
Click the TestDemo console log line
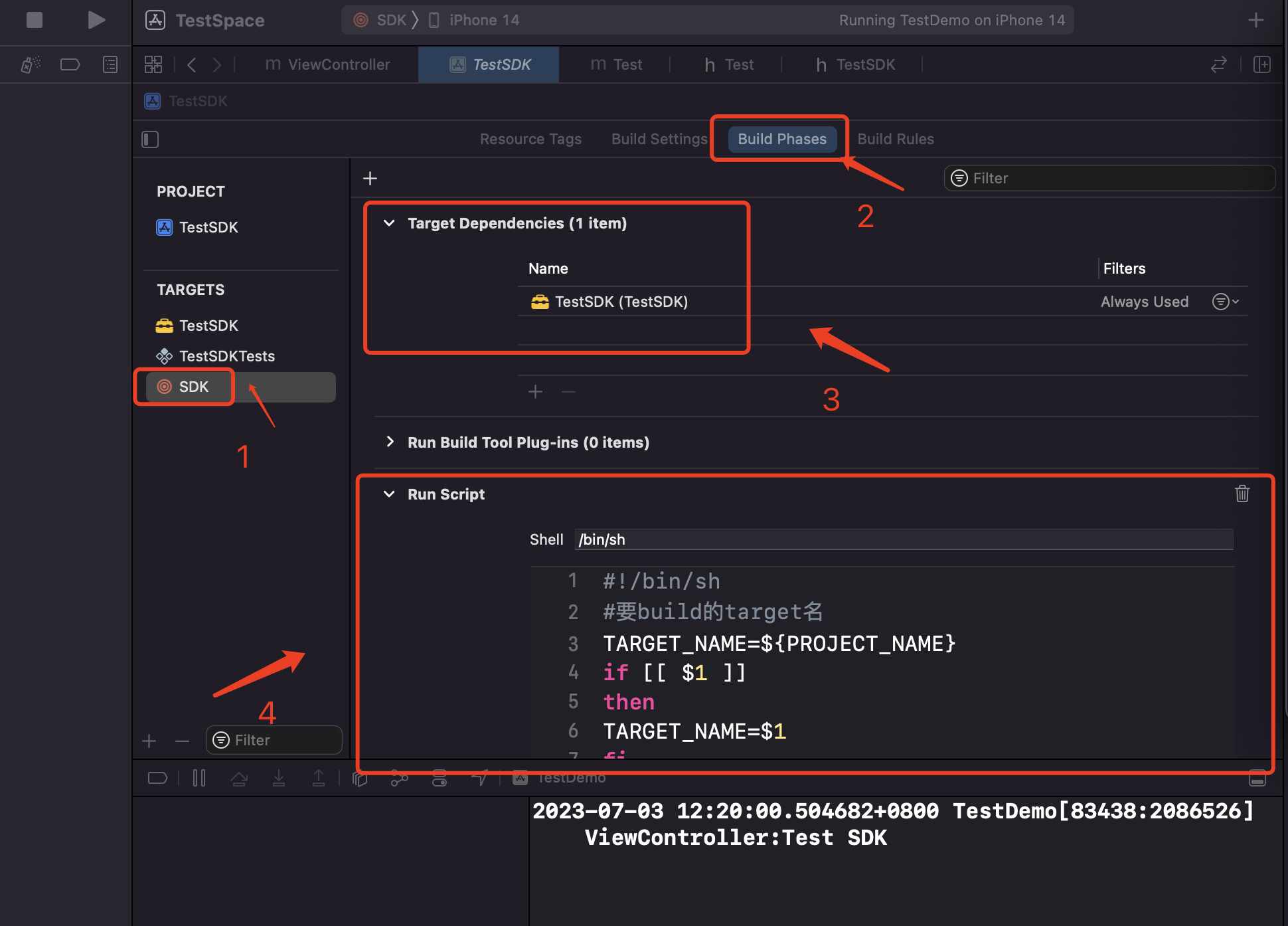coord(893,824)
